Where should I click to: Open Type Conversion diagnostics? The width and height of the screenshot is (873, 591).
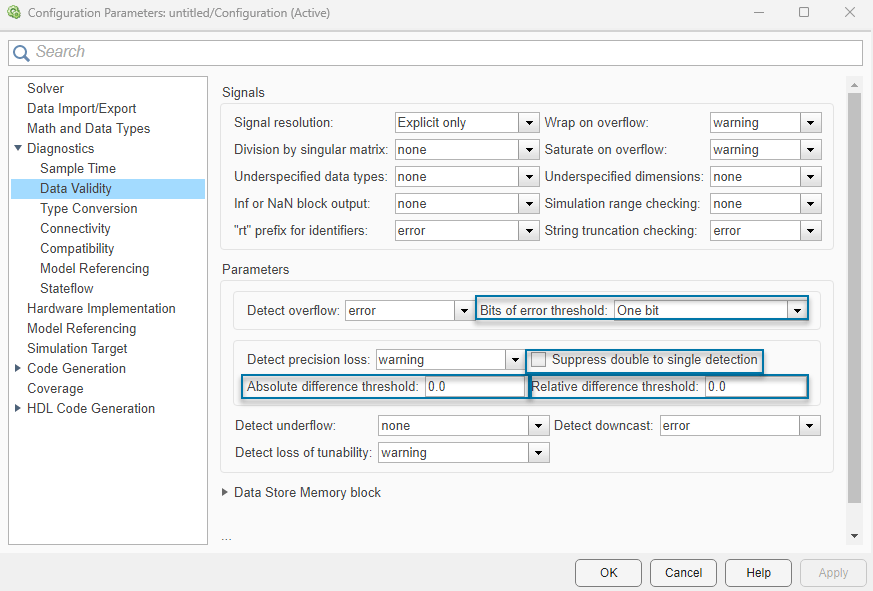coord(89,208)
